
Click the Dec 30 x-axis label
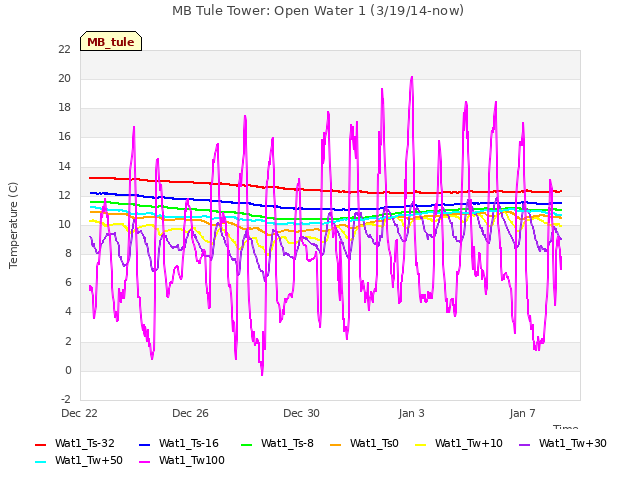click(x=301, y=413)
